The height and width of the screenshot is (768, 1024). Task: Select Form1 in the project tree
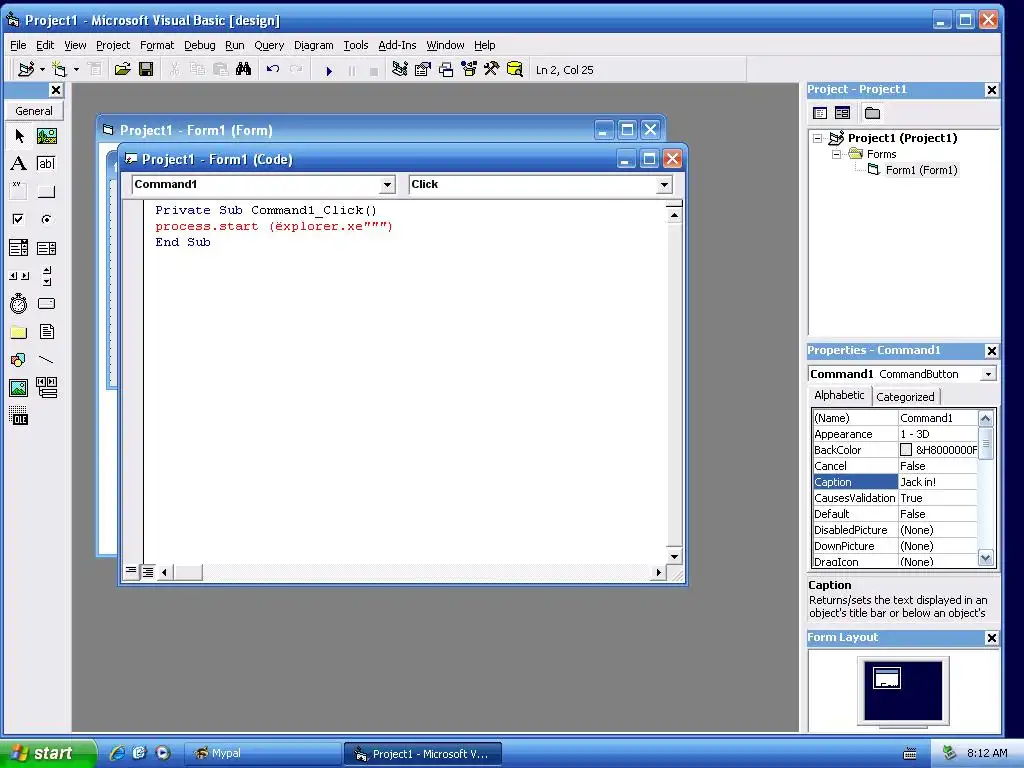tap(921, 170)
